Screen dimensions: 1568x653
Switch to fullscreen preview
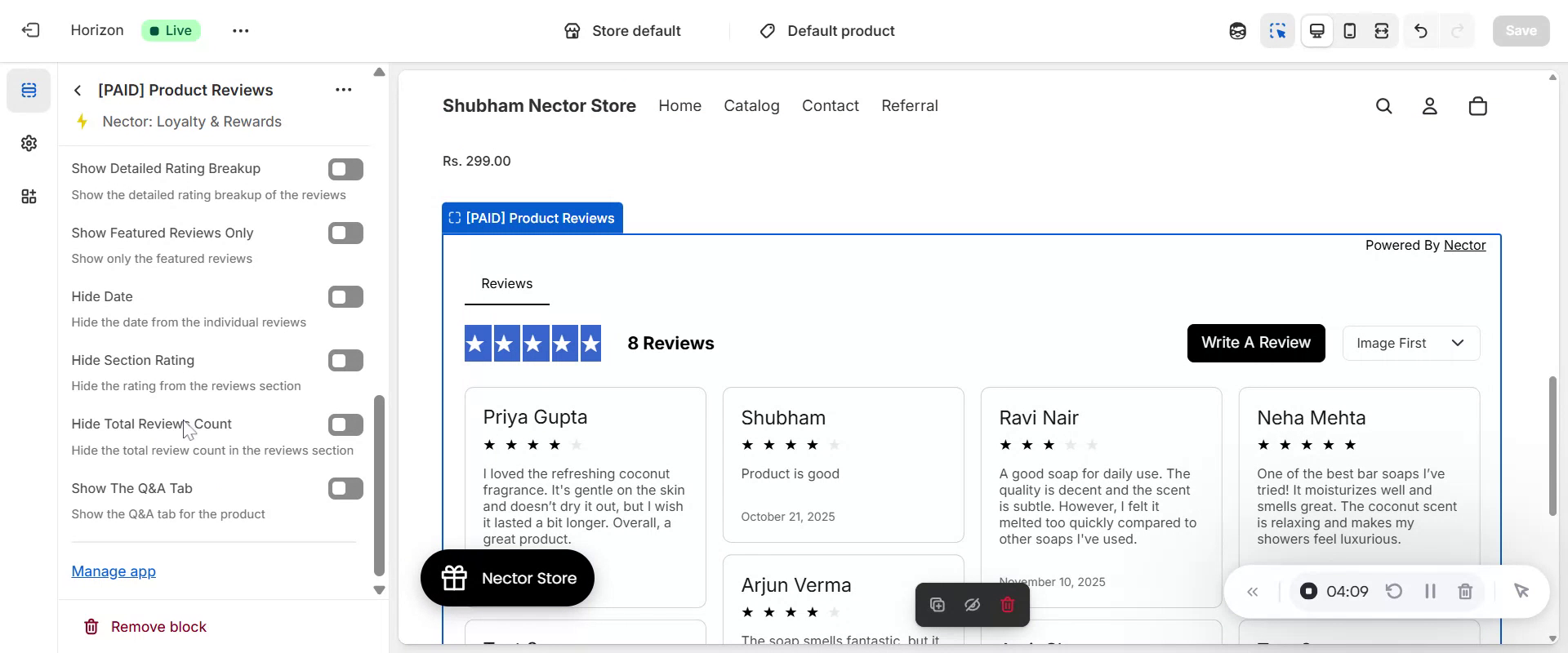coord(1382,31)
